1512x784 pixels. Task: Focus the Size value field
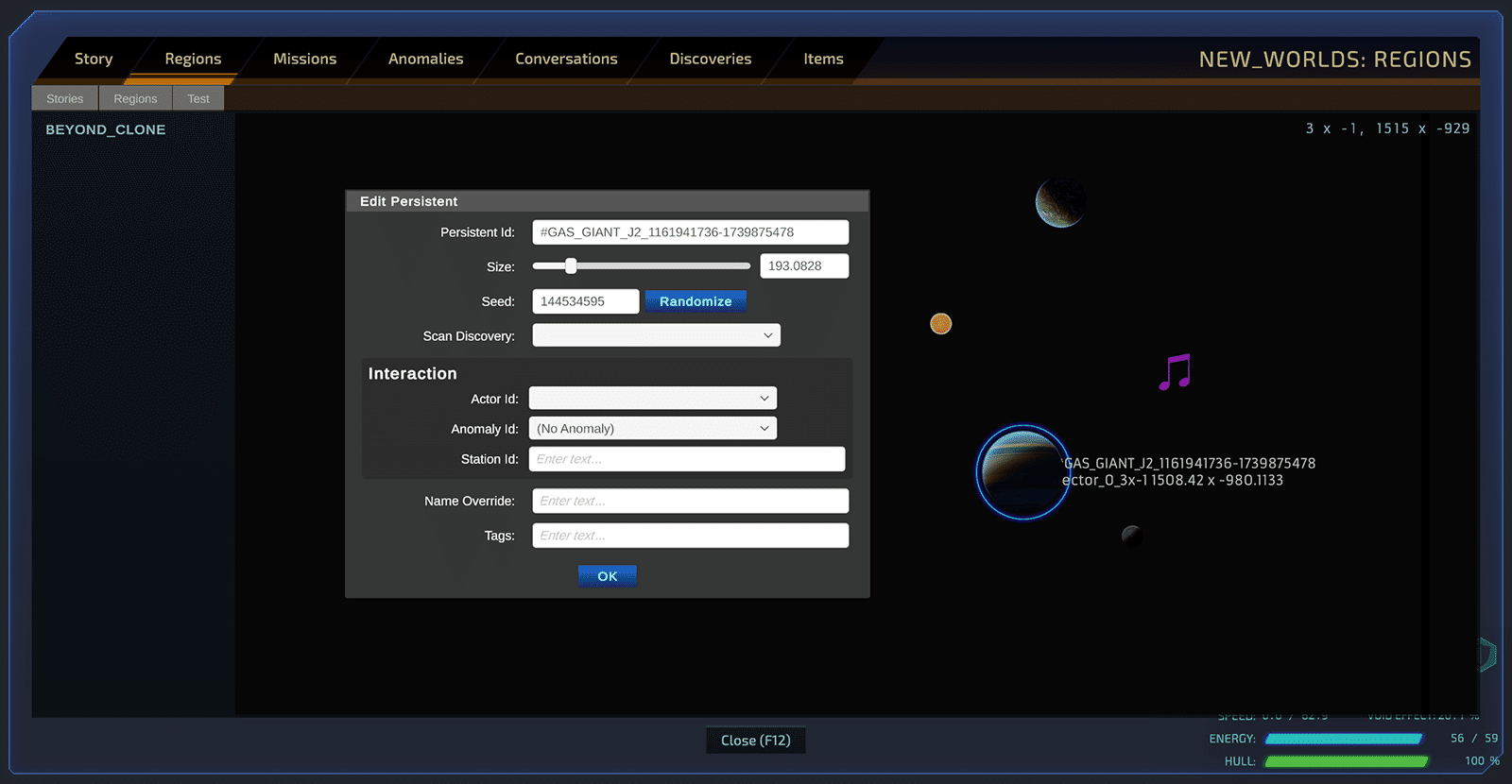pos(804,266)
